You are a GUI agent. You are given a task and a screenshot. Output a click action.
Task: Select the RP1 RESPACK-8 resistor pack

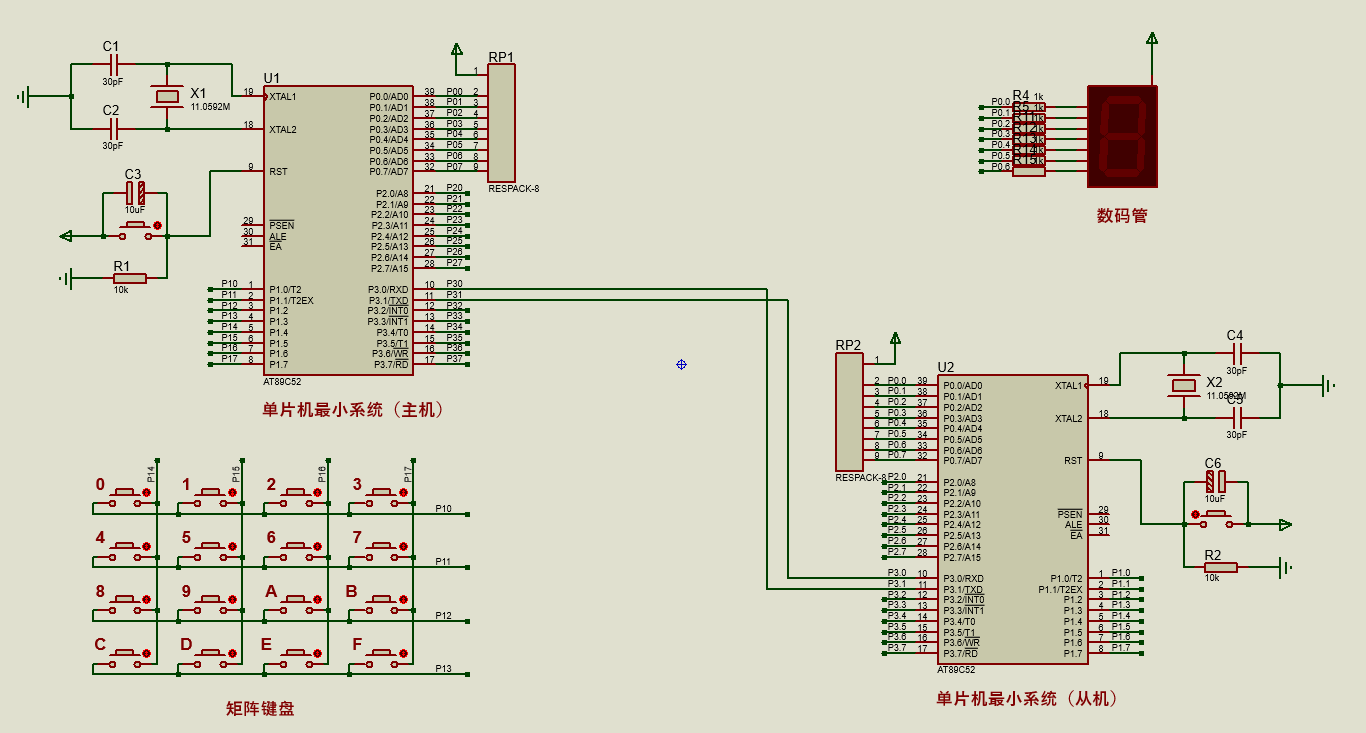[501, 123]
